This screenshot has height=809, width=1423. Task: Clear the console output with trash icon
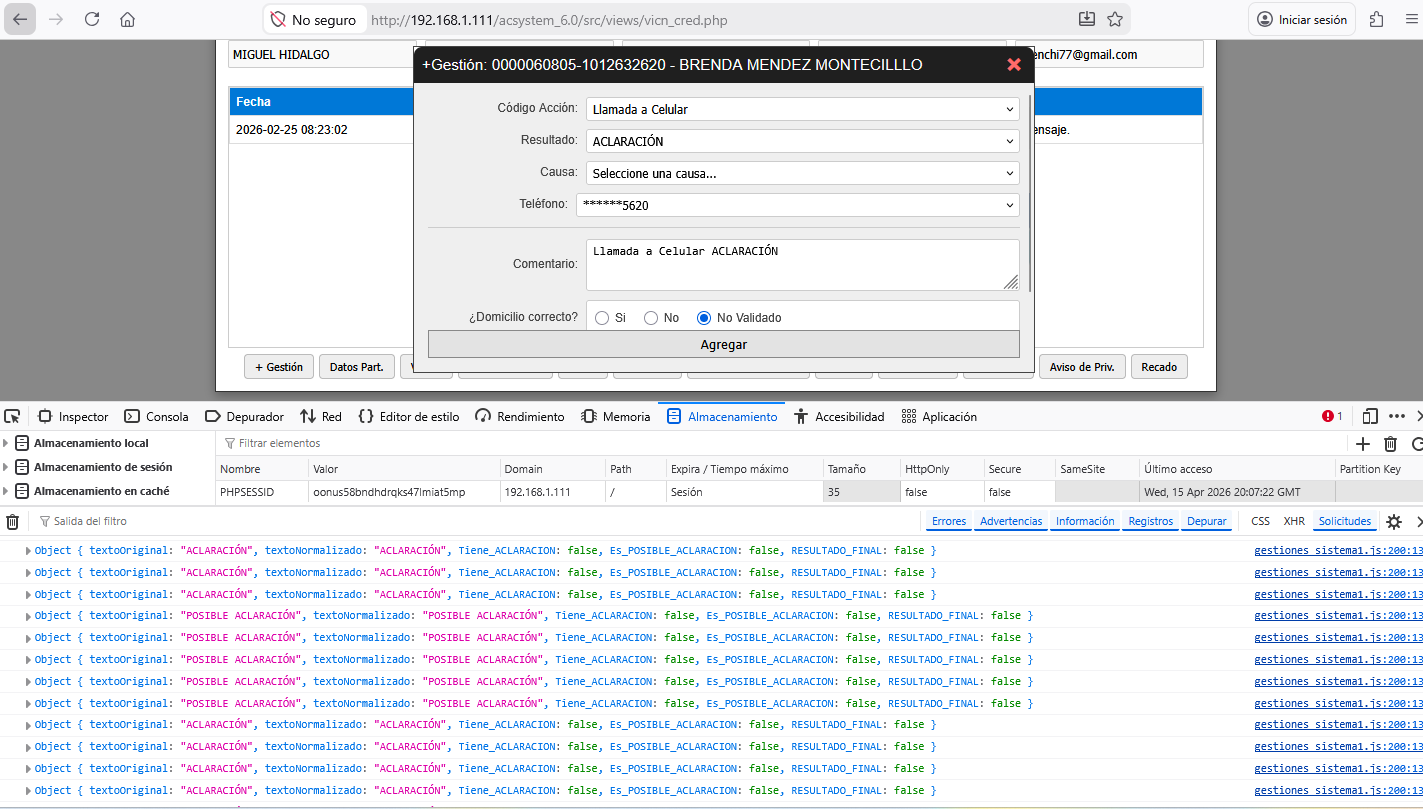12,521
